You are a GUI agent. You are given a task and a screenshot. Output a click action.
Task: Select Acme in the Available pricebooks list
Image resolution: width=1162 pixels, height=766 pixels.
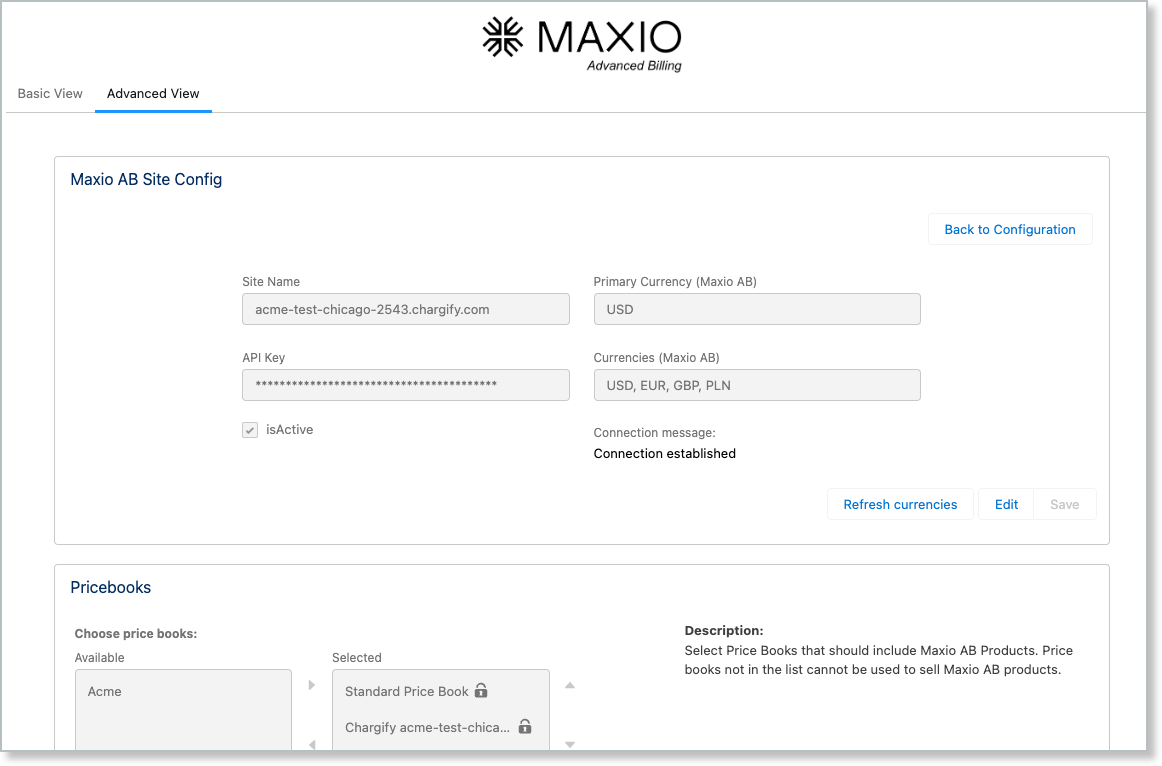tap(105, 691)
